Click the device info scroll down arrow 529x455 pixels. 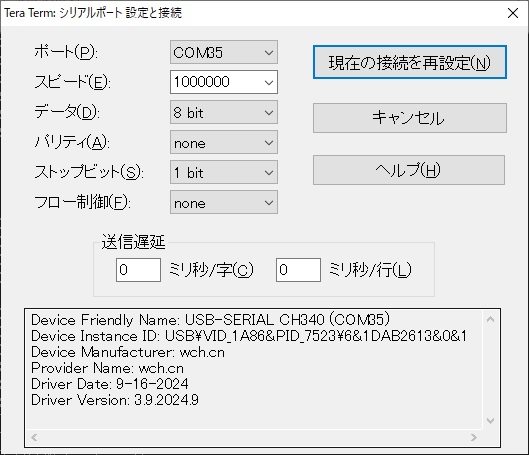click(x=491, y=421)
